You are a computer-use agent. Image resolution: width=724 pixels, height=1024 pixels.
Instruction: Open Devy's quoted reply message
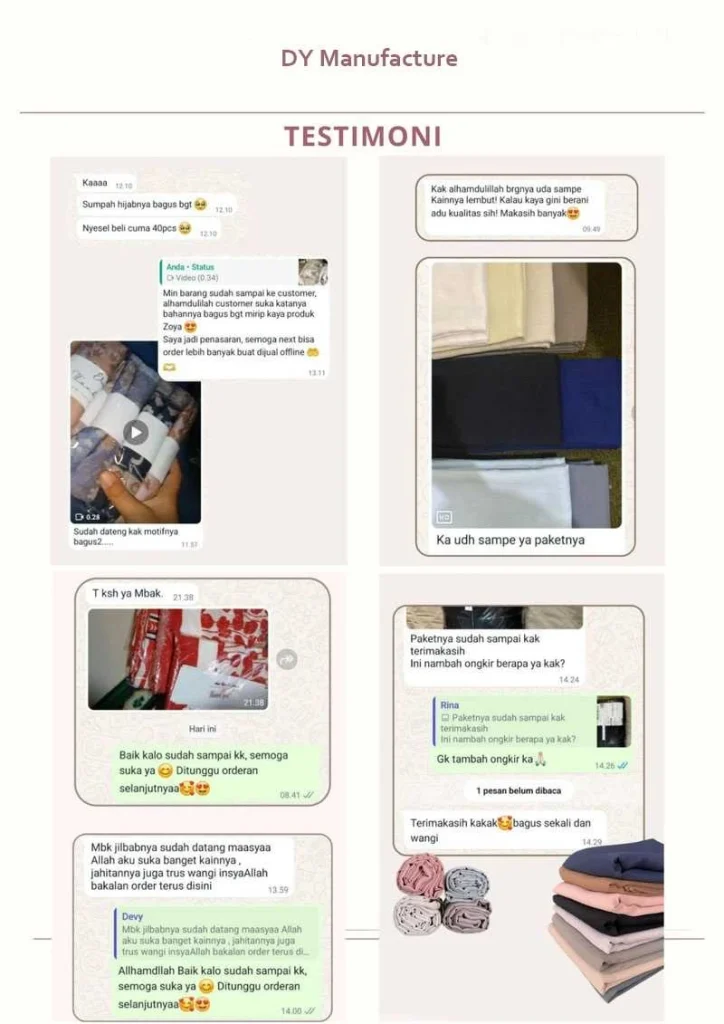[x=215, y=933]
